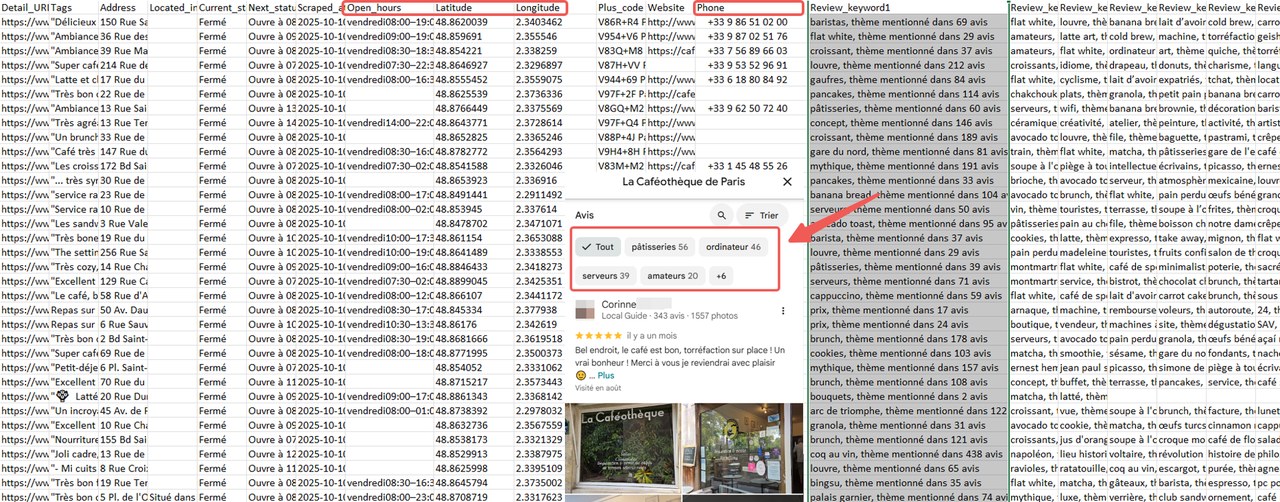Select the Latitude column header
The width and height of the screenshot is (1280, 502).
coord(473,7)
